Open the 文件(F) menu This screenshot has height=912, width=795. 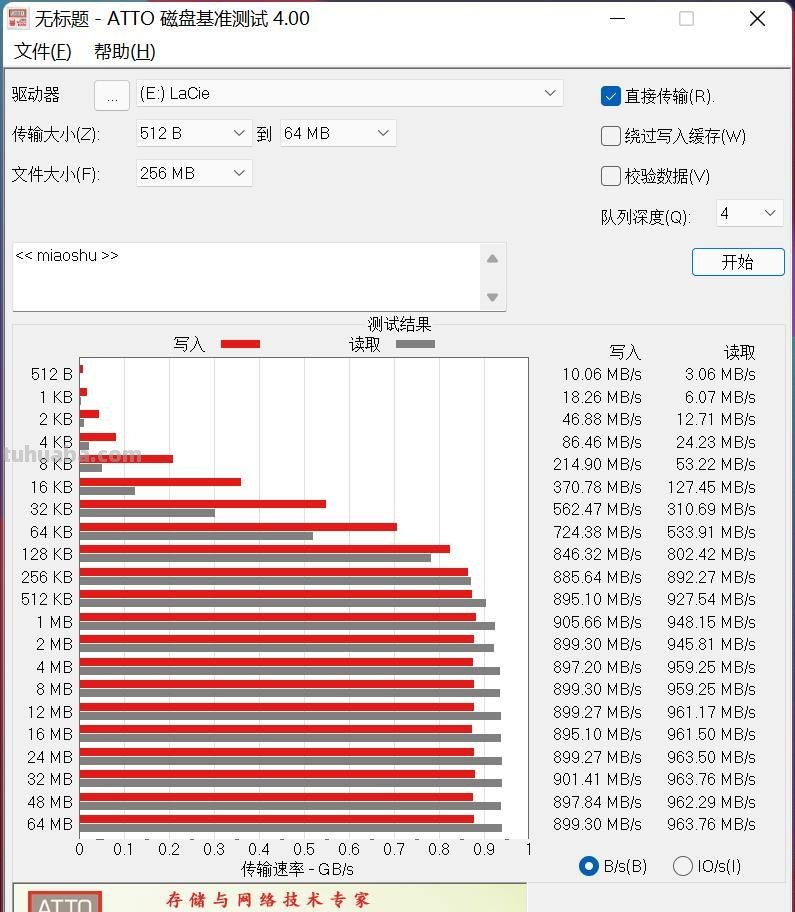(42, 52)
